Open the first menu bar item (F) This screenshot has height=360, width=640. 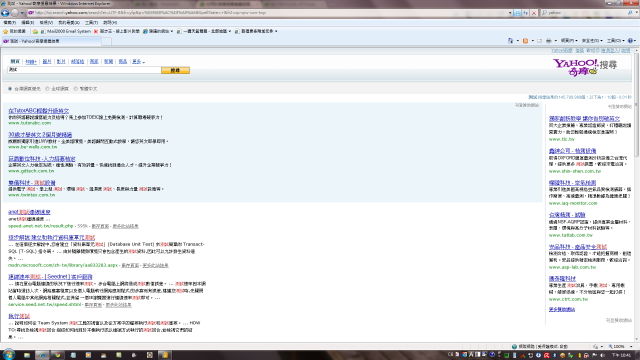9,22
